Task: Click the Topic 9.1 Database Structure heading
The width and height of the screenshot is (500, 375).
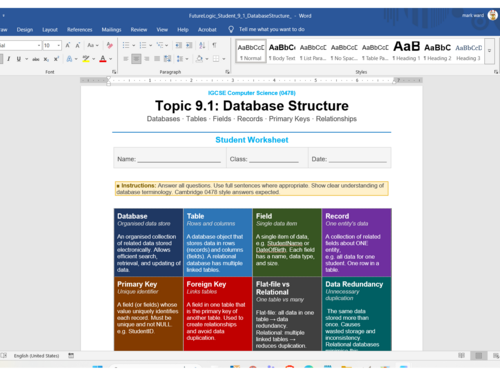Action: pos(252,106)
